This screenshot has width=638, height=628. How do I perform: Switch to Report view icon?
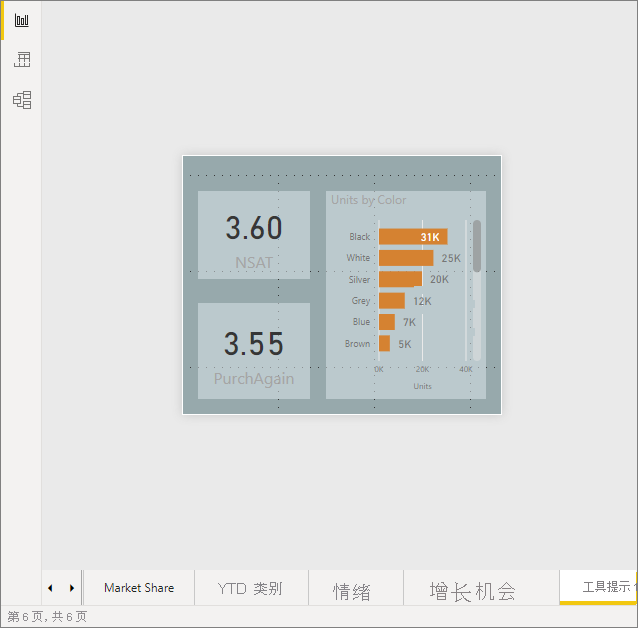[22, 20]
